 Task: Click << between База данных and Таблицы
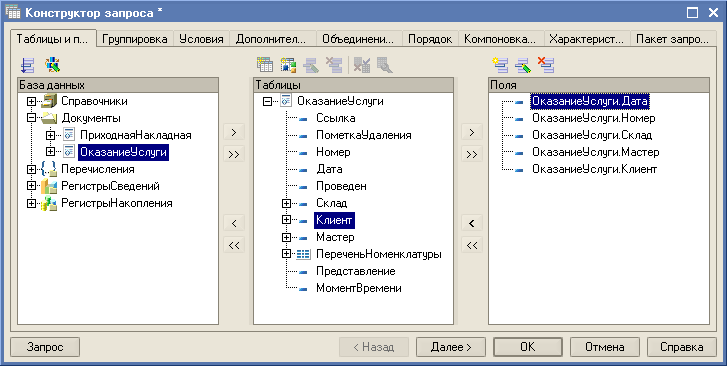pyautogui.click(x=234, y=245)
